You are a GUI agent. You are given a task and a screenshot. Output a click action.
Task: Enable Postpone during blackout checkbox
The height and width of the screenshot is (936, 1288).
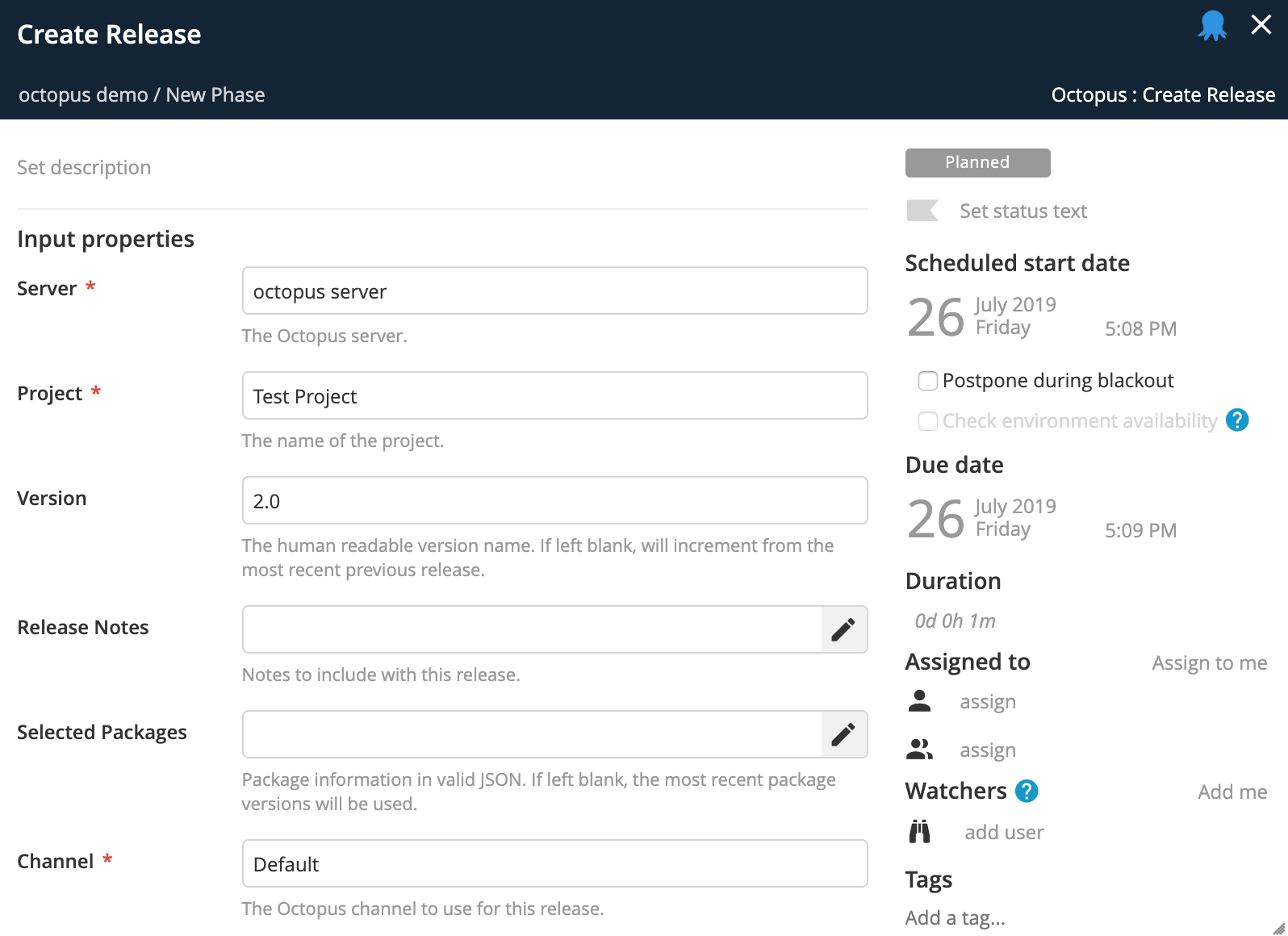coord(928,381)
